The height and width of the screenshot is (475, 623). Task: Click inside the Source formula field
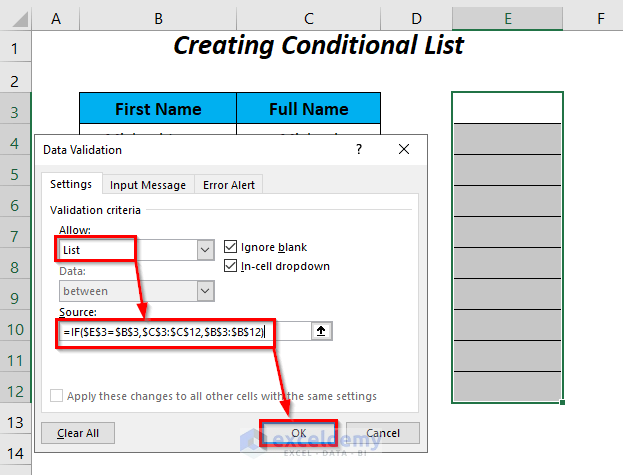pos(185,331)
